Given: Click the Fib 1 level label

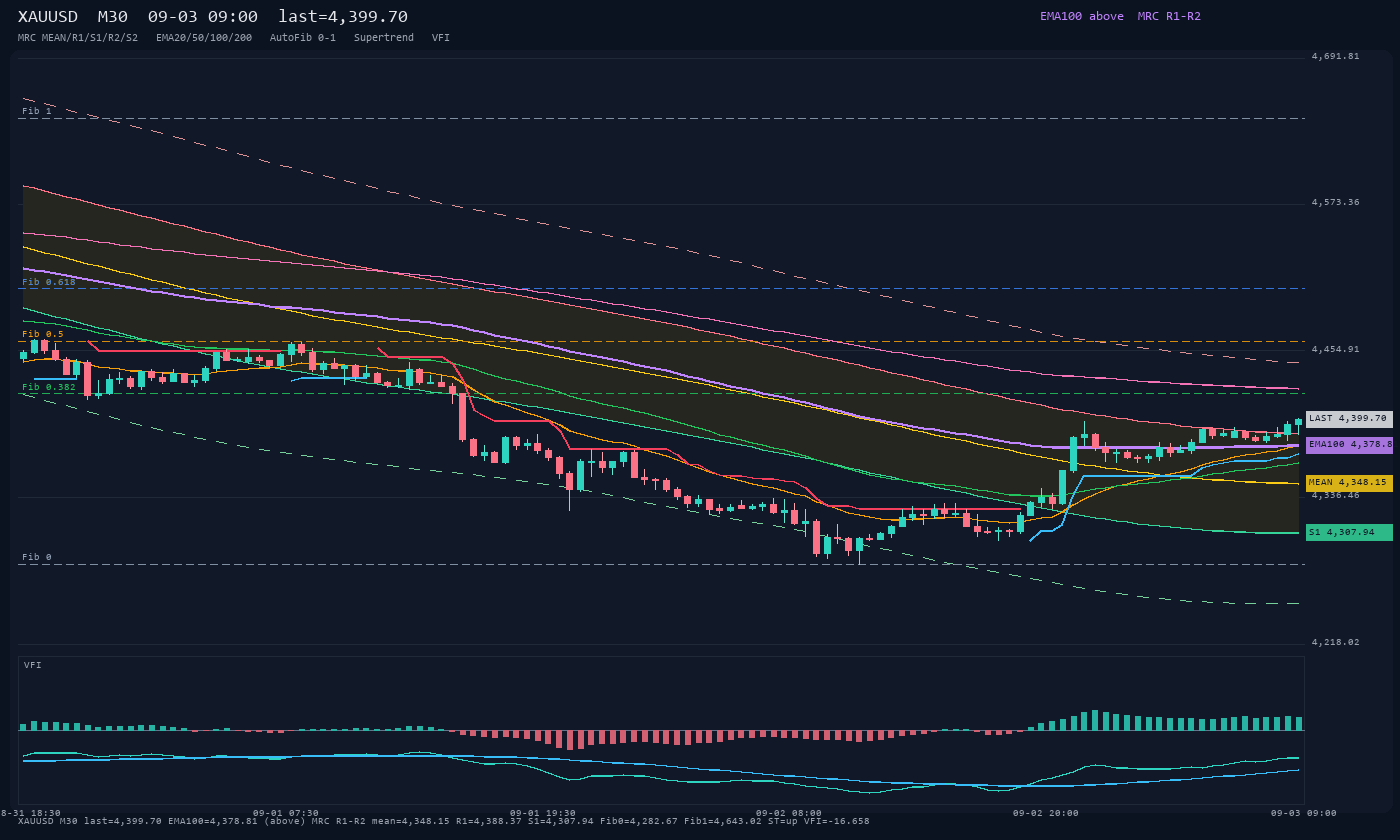Looking at the screenshot, I should 36,111.
